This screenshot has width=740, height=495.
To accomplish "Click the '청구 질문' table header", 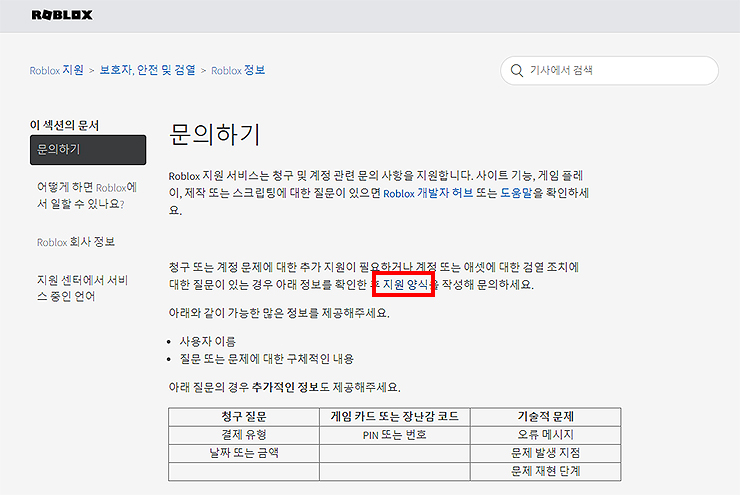I will 244,417.
